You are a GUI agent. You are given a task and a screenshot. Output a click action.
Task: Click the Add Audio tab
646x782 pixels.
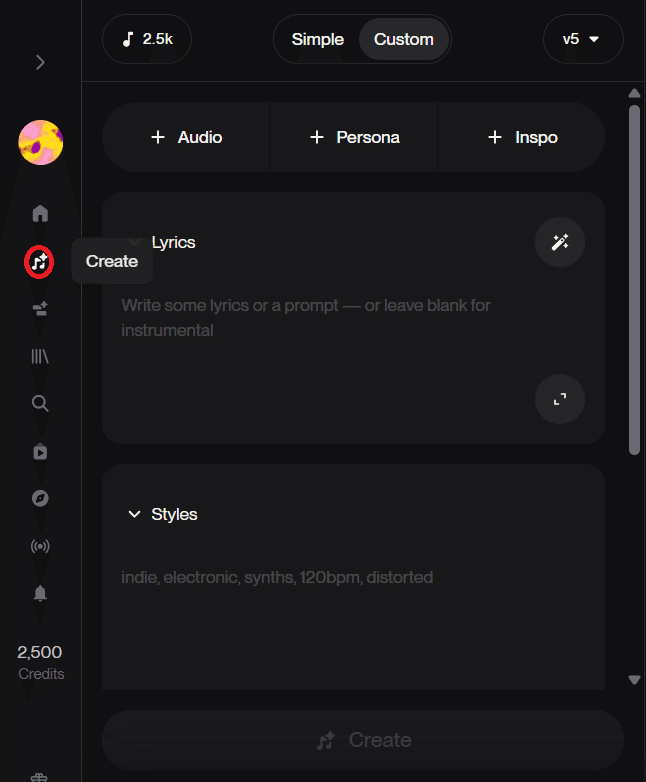[x=186, y=137]
